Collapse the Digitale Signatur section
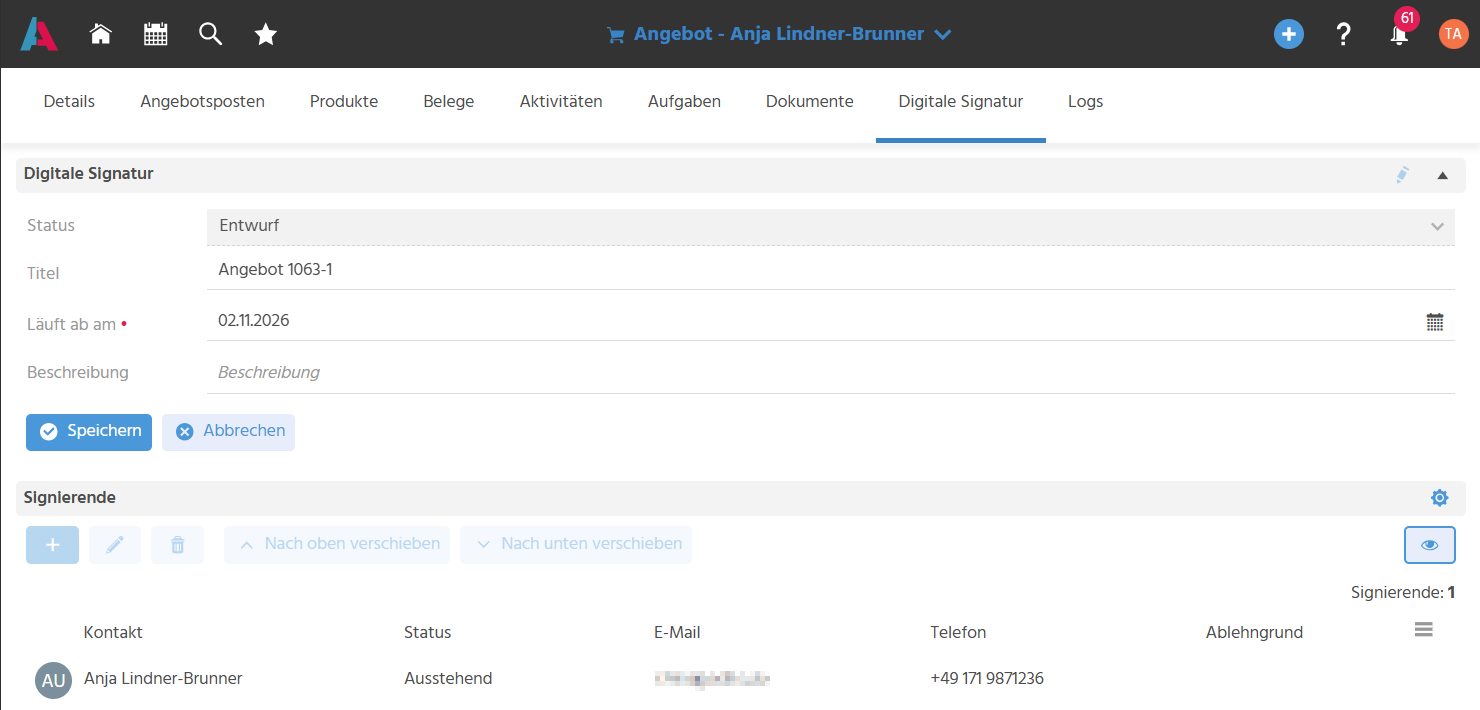1480x710 pixels. pos(1442,175)
